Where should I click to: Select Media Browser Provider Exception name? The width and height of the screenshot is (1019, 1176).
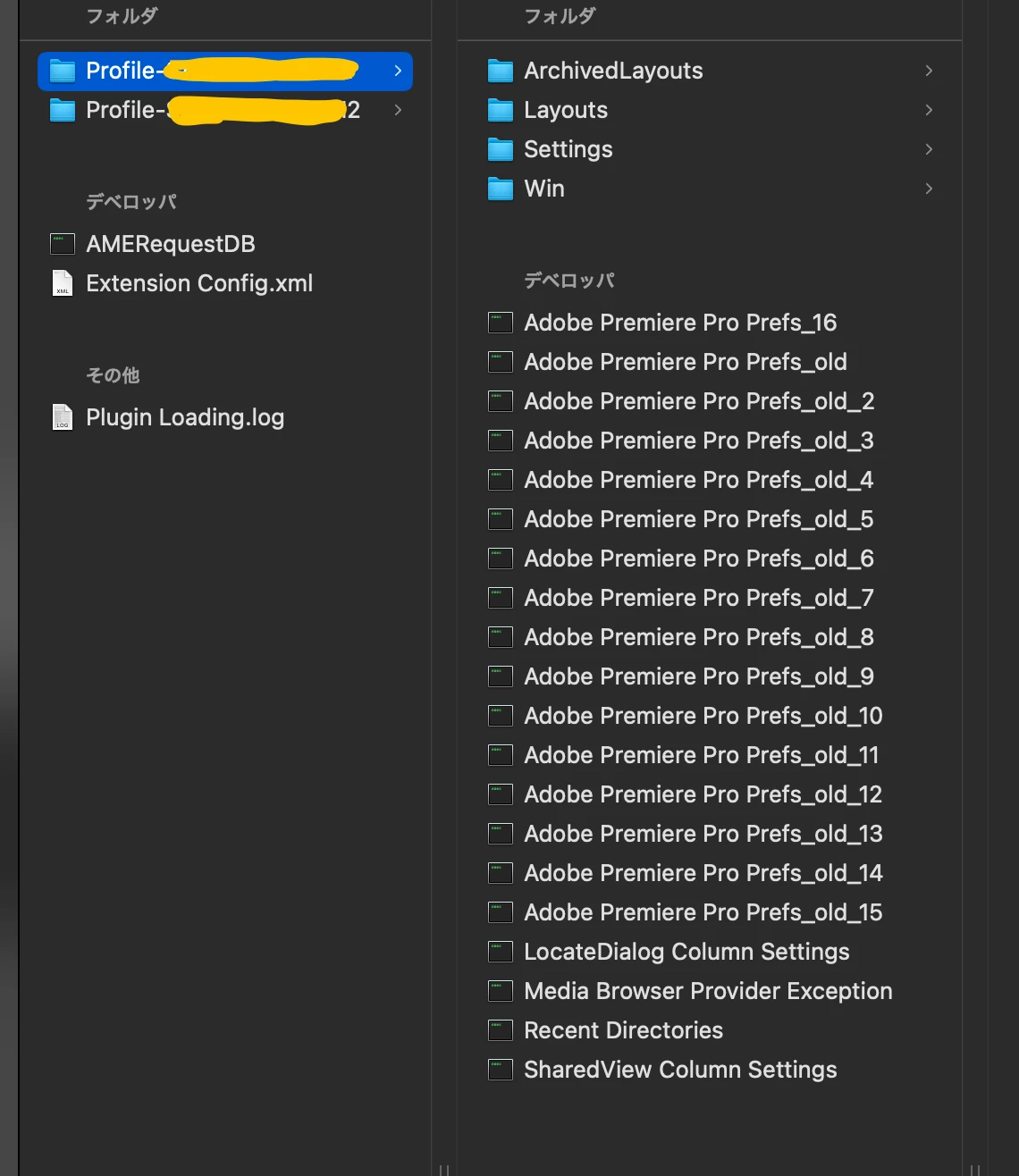click(708, 991)
